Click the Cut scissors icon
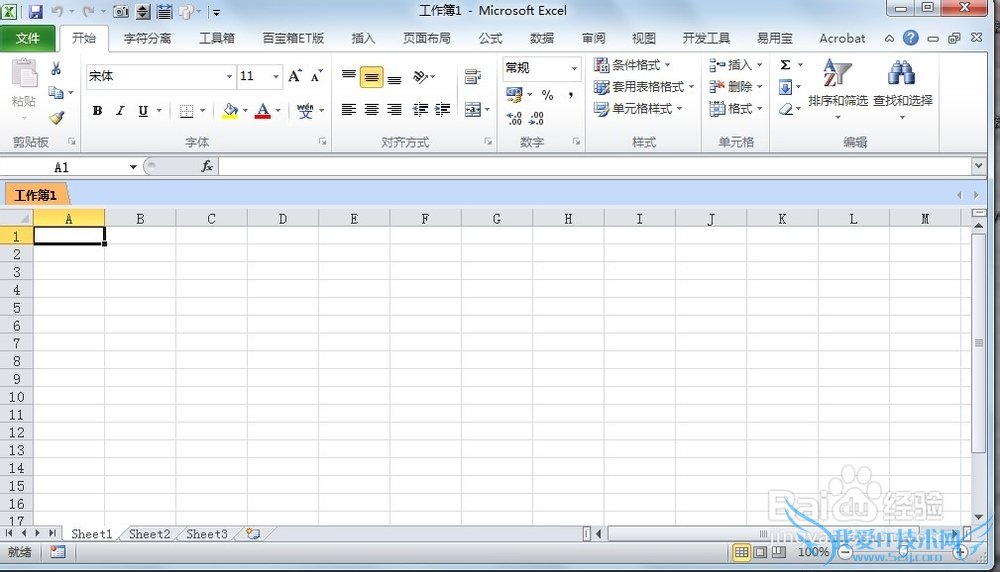Image resolution: width=1000 pixels, height=572 pixels. pos(56,68)
